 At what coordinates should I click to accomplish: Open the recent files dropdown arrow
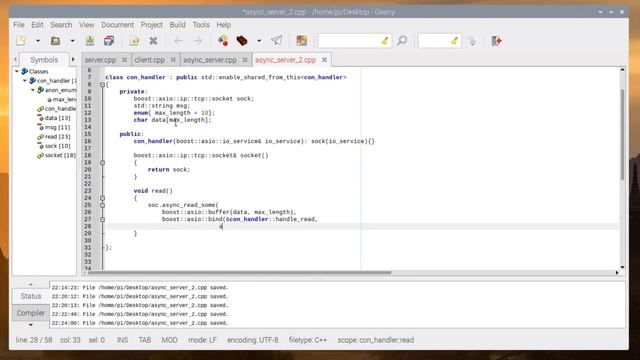72,41
